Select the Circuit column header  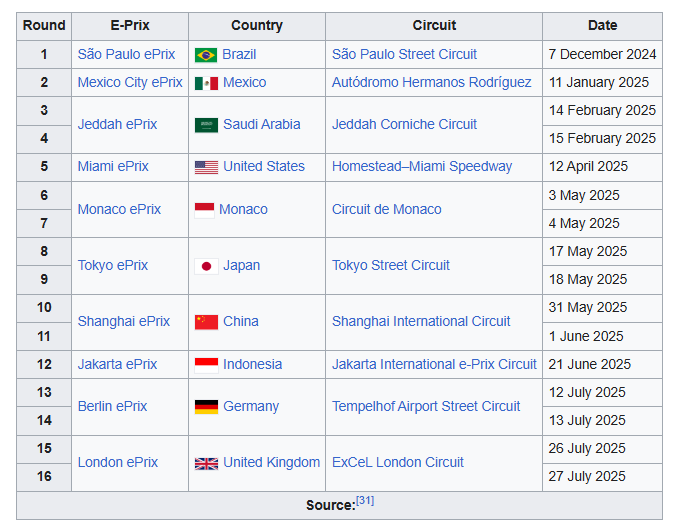tap(434, 26)
